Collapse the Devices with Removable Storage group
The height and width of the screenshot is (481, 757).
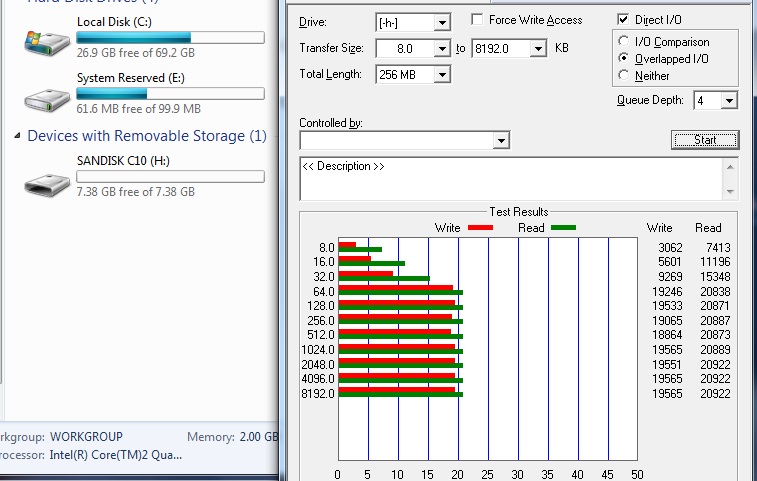pyautogui.click(x=17, y=136)
